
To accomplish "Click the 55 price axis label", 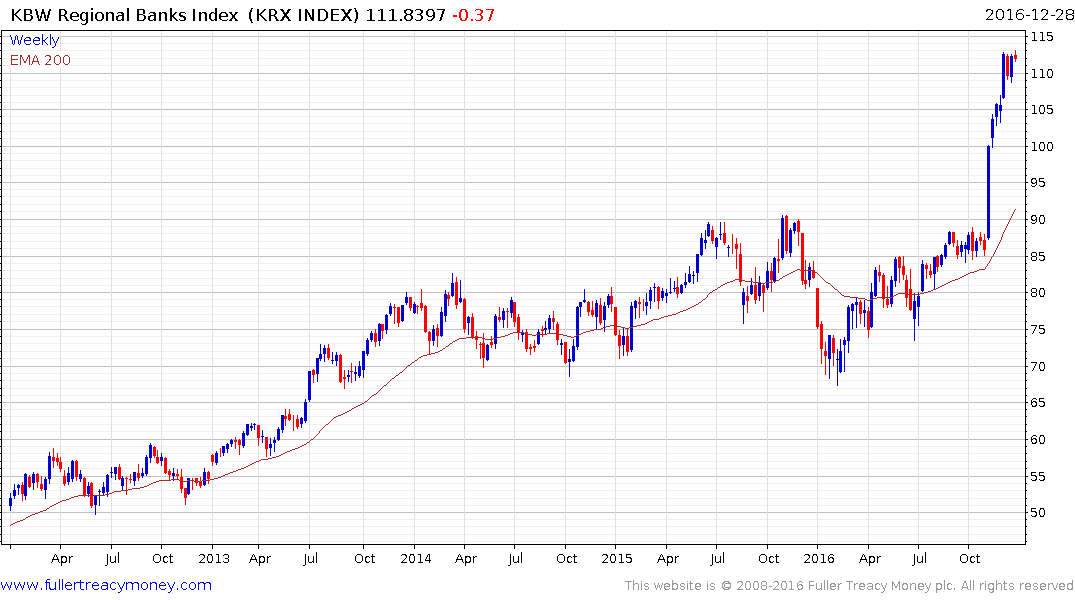I will pyautogui.click(x=1038, y=477).
